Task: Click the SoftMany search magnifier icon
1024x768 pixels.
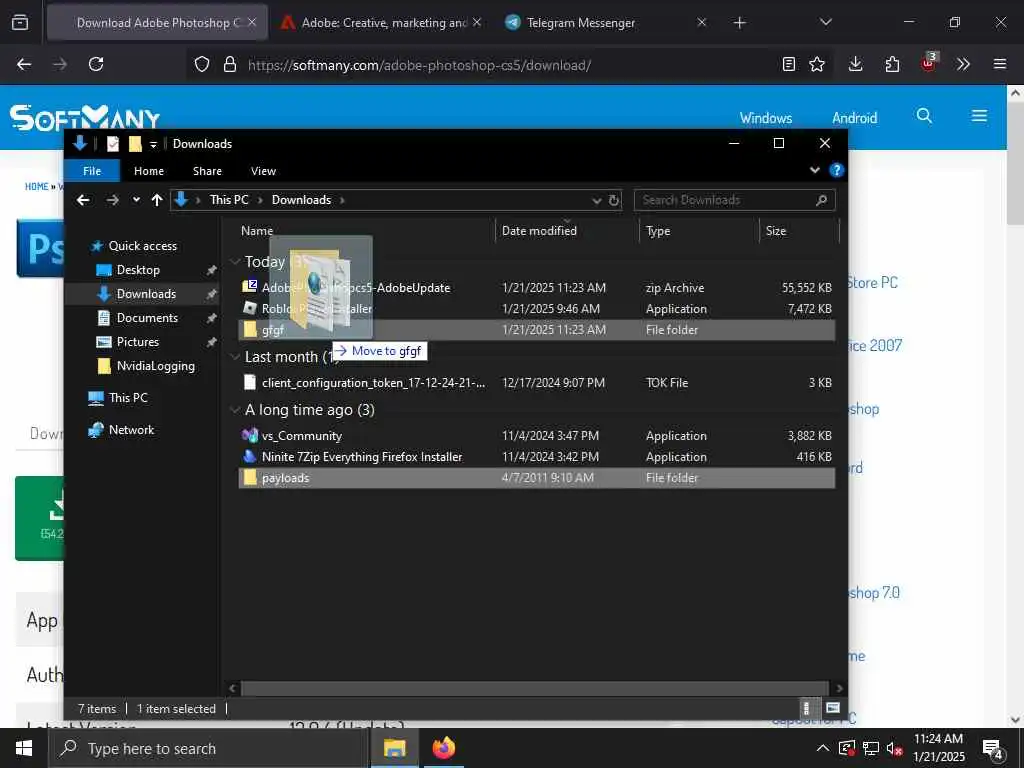Action: (x=924, y=116)
